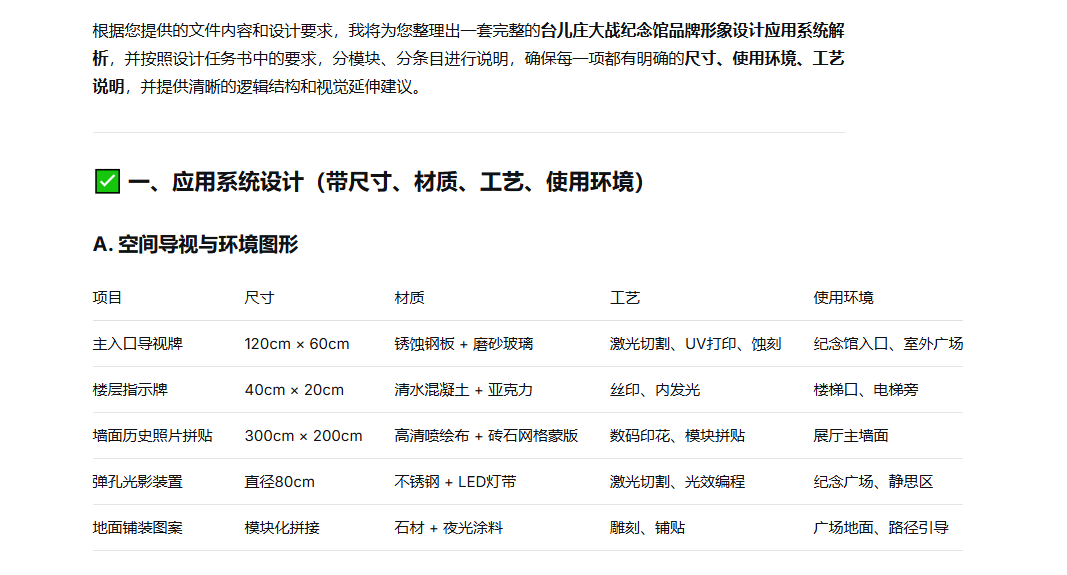Select cell '纪念馆入口、室外广场'
Screen dimensions: 1067x575
888,344
